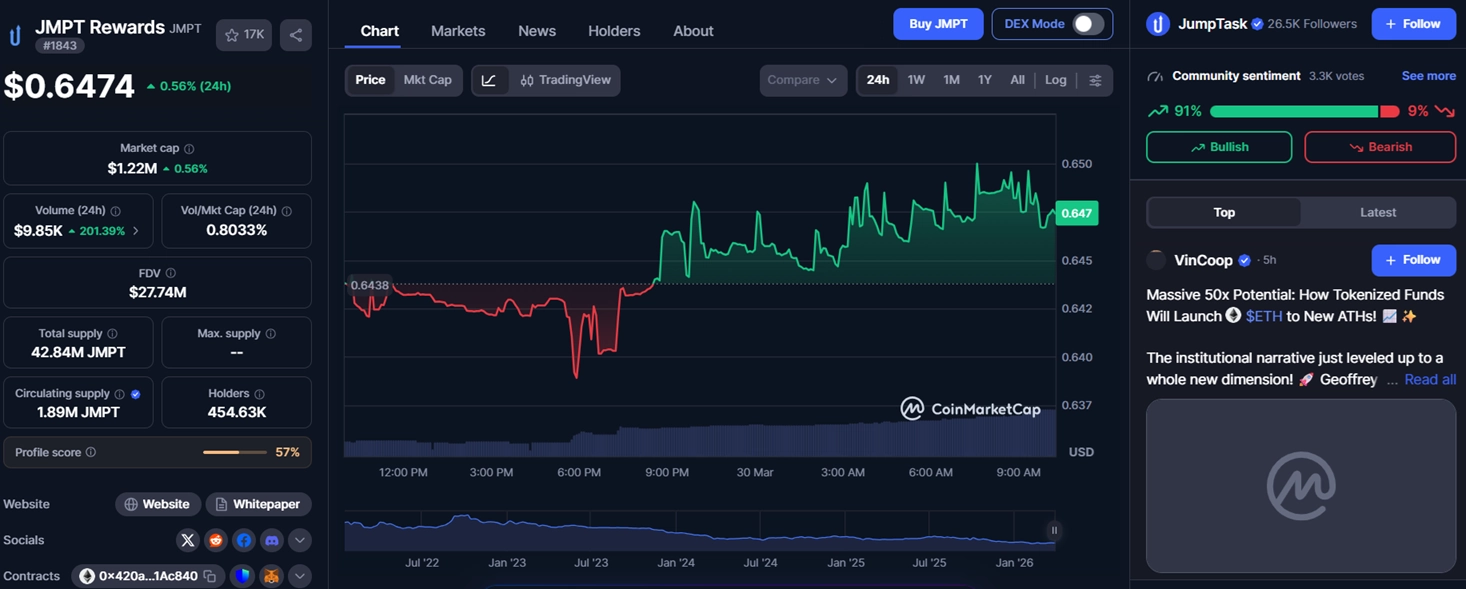Select the Price chart toggle
1466x589 pixels.
[370, 80]
